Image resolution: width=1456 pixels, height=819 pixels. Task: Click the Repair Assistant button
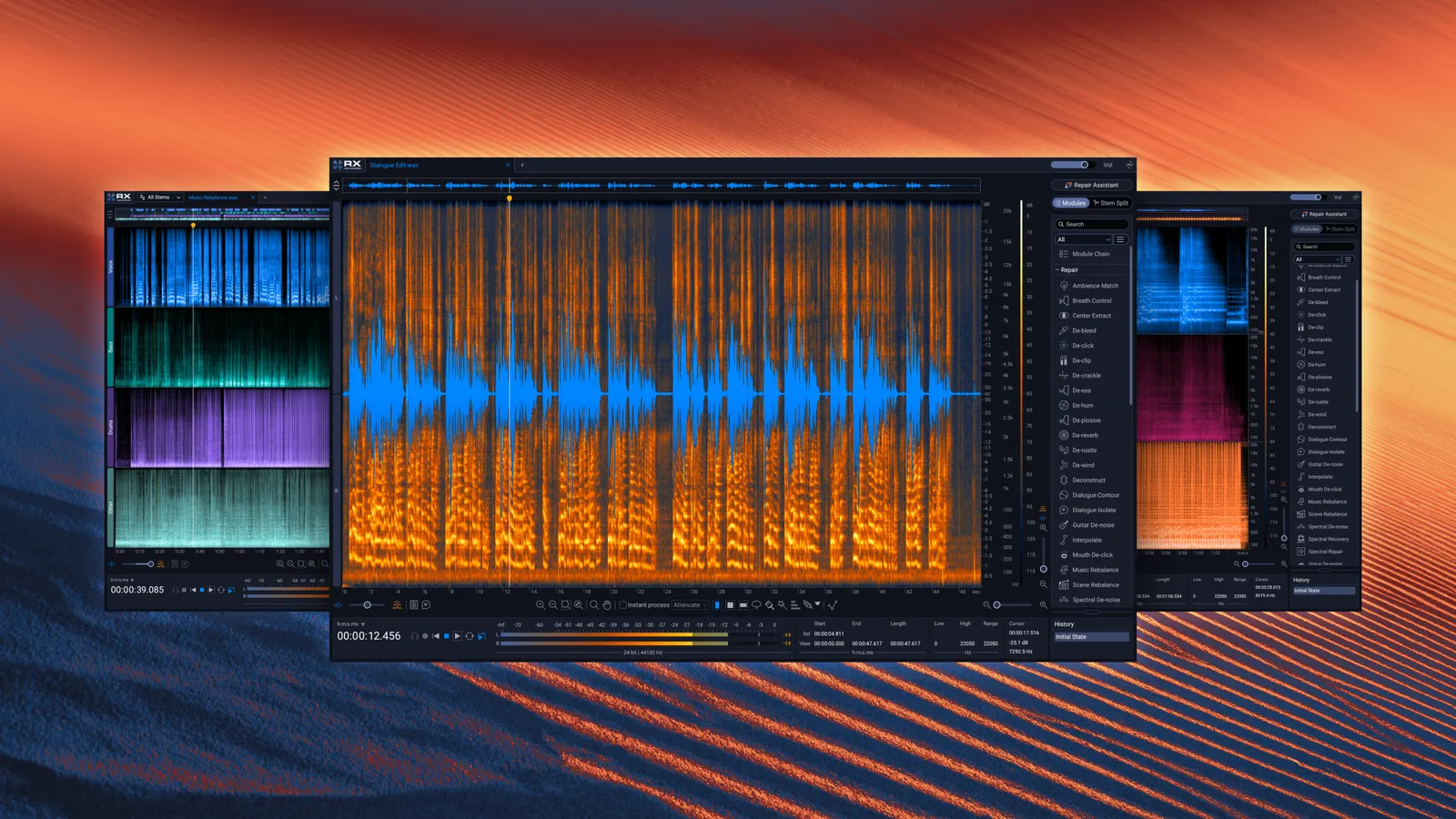(x=1092, y=185)
